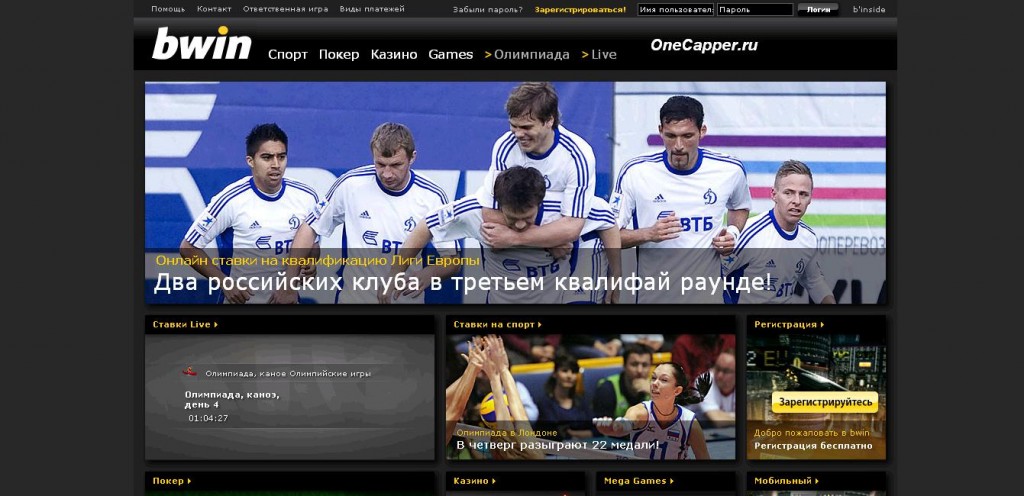Expand the Ставки Live section header
This screenshot has height=496, width=1024.
tap(185, 324)
